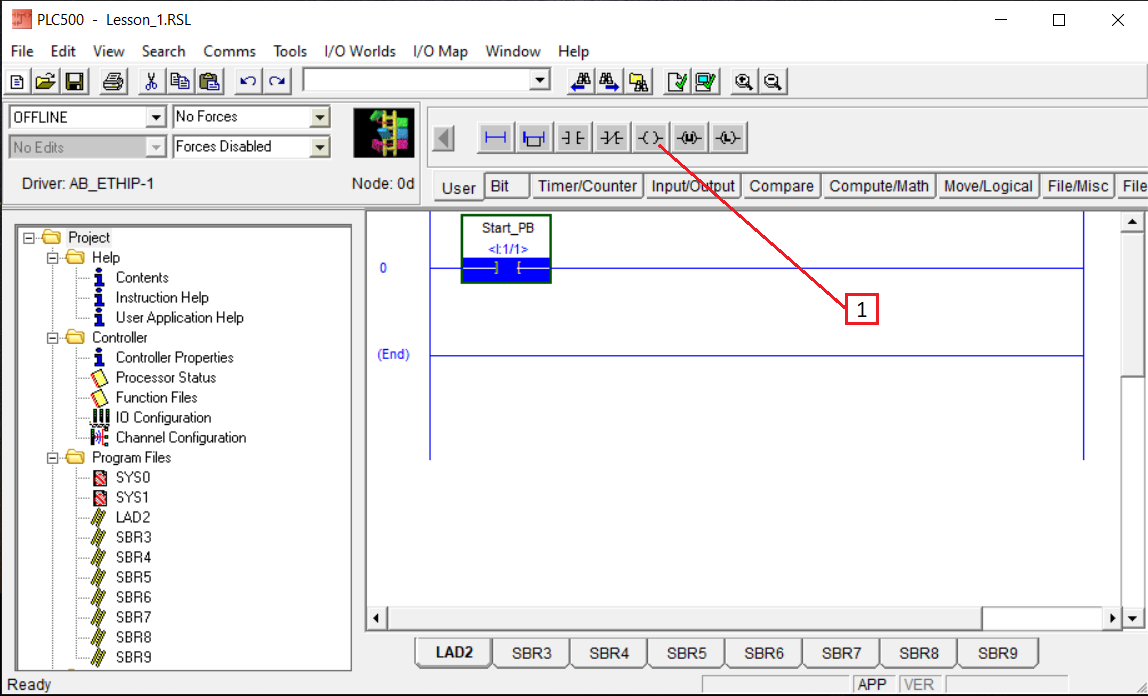The width and height of the screenshot is (1148, 696).
Task: Zoom out of the ladder view
Action: (773, 81)
